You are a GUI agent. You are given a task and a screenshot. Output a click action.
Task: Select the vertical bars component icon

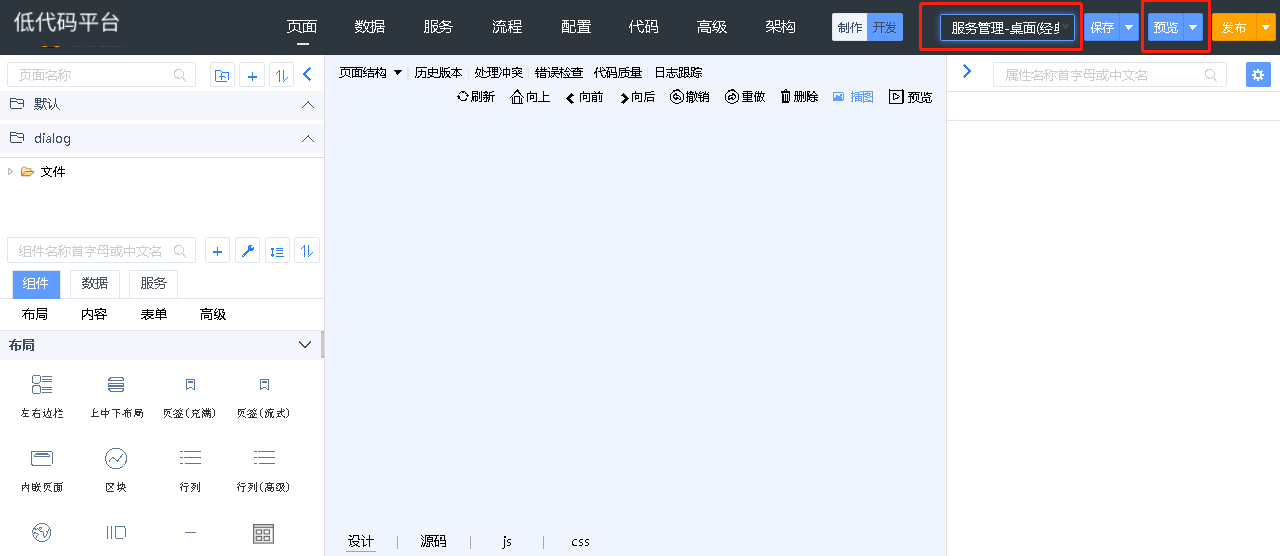(116, 532)
